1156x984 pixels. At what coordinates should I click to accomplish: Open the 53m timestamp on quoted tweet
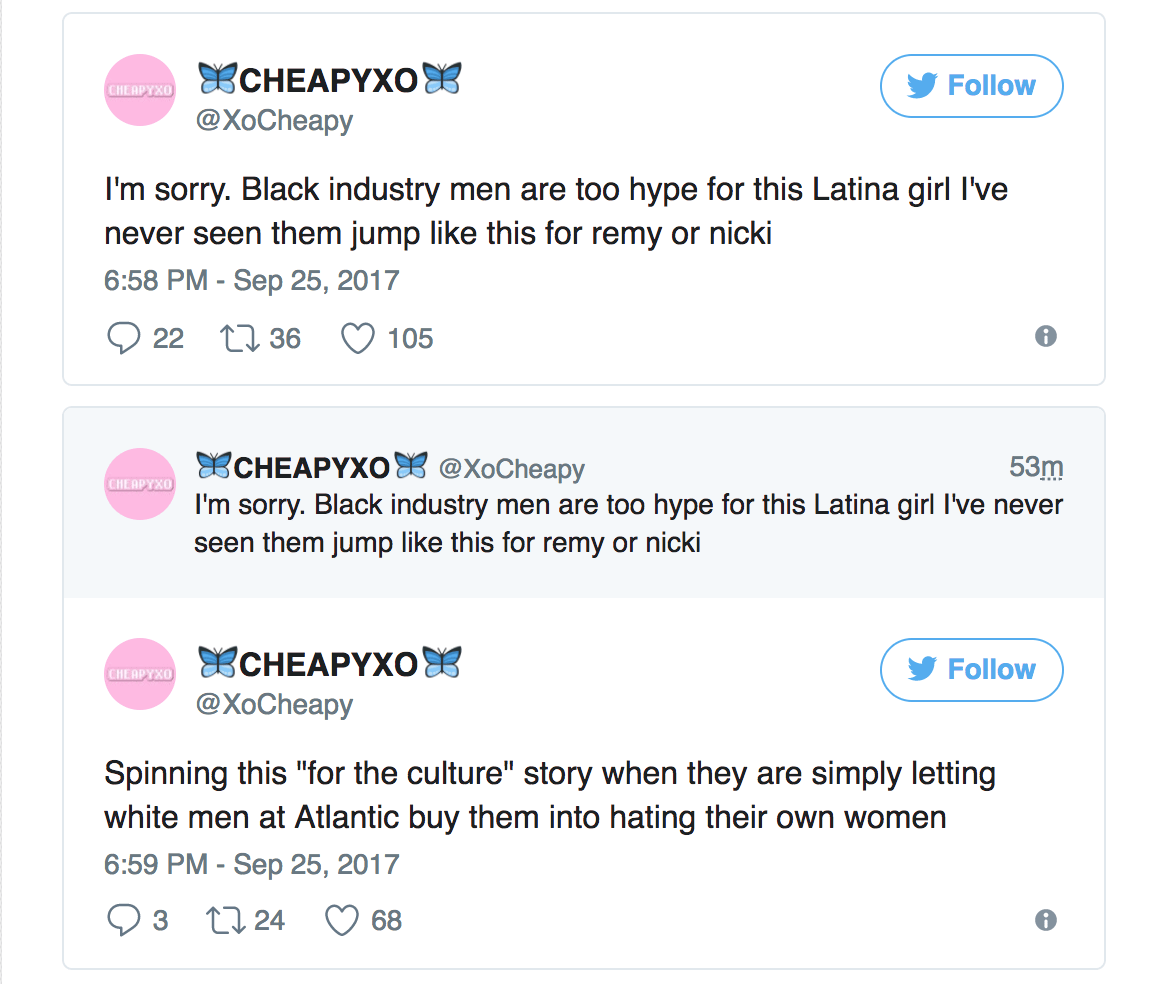(1036, 467)
